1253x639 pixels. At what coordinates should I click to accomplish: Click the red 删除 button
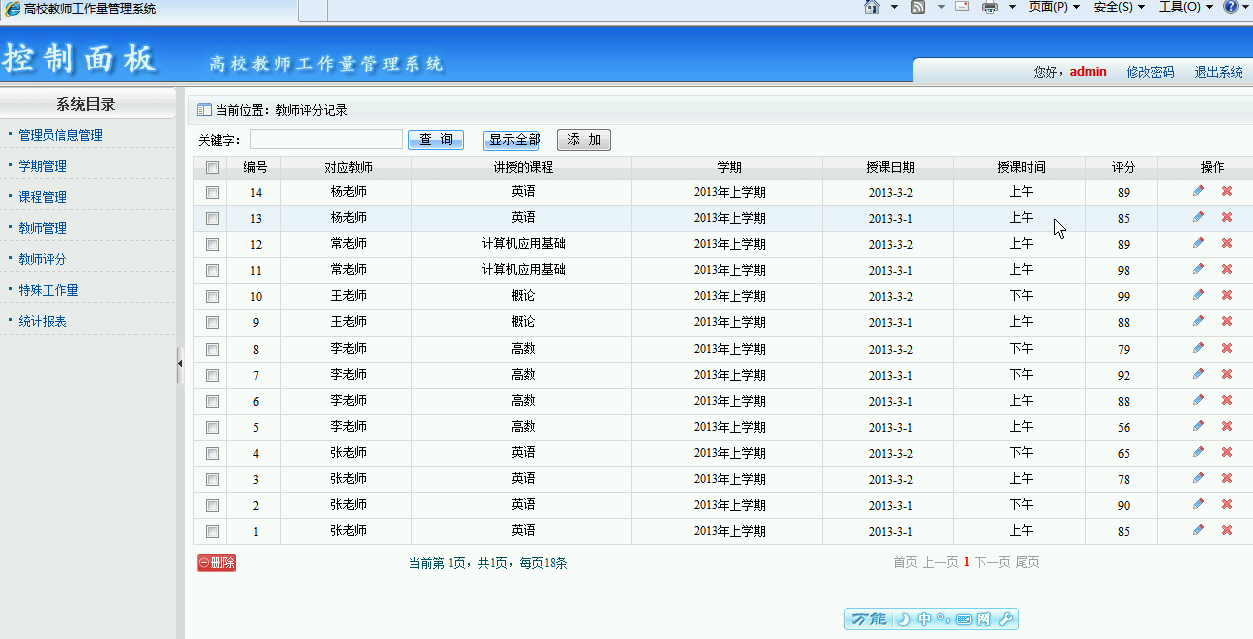point(217,563)
